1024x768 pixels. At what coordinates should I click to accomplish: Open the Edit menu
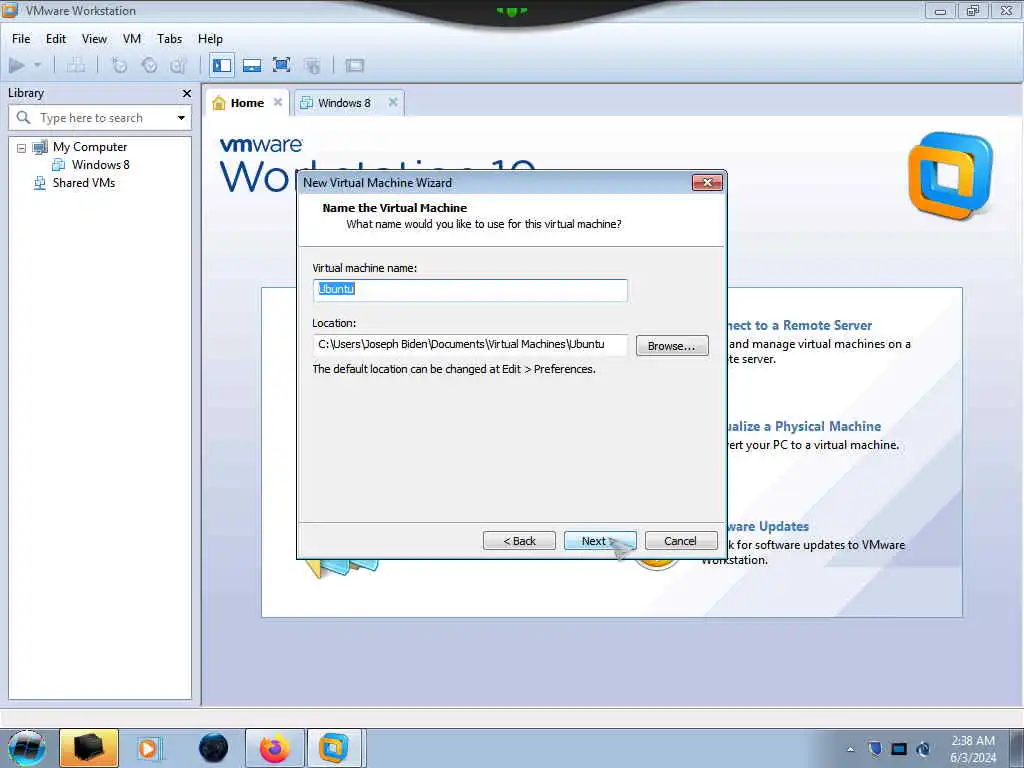(x=56, y=39)
